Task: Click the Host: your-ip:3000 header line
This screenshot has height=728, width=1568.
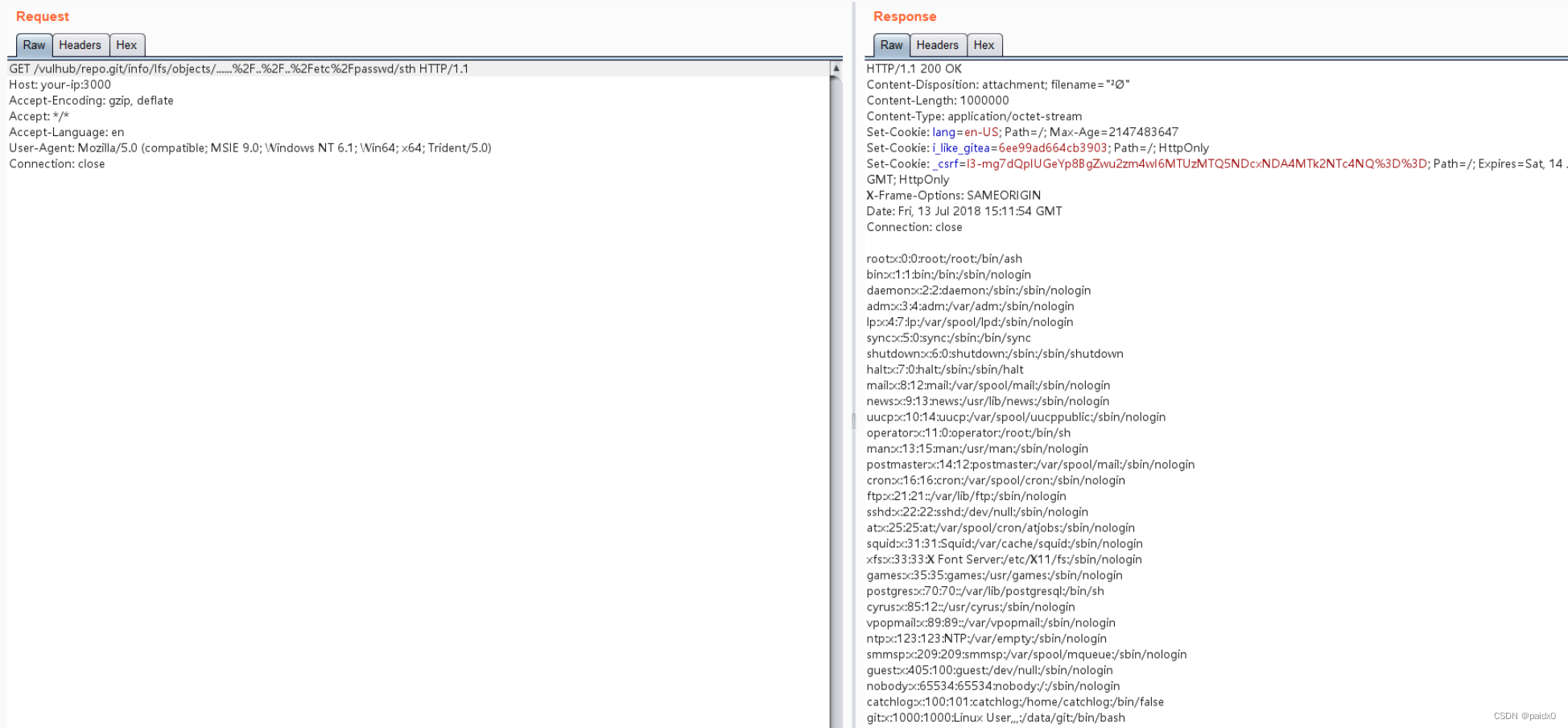Action: pos(60,85)
